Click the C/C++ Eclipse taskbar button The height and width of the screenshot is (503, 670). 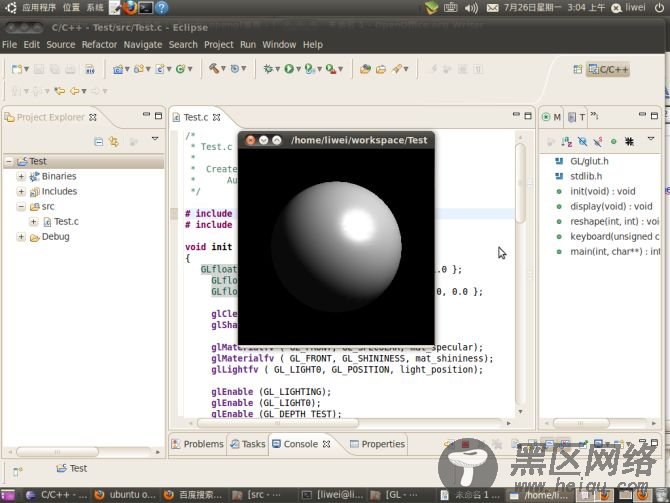(x=56, y=495)
